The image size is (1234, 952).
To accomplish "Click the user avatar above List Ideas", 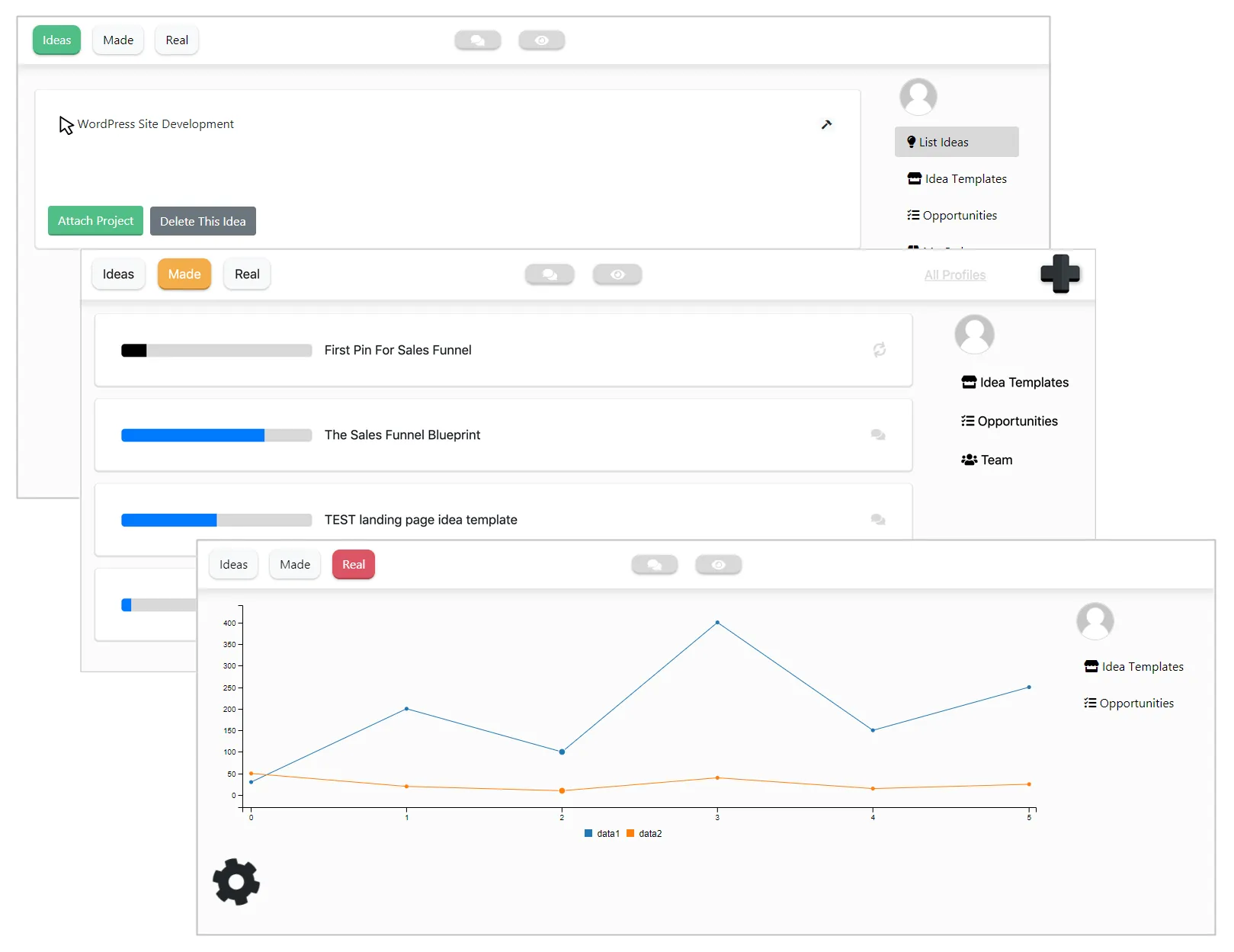I will [918, 97].
